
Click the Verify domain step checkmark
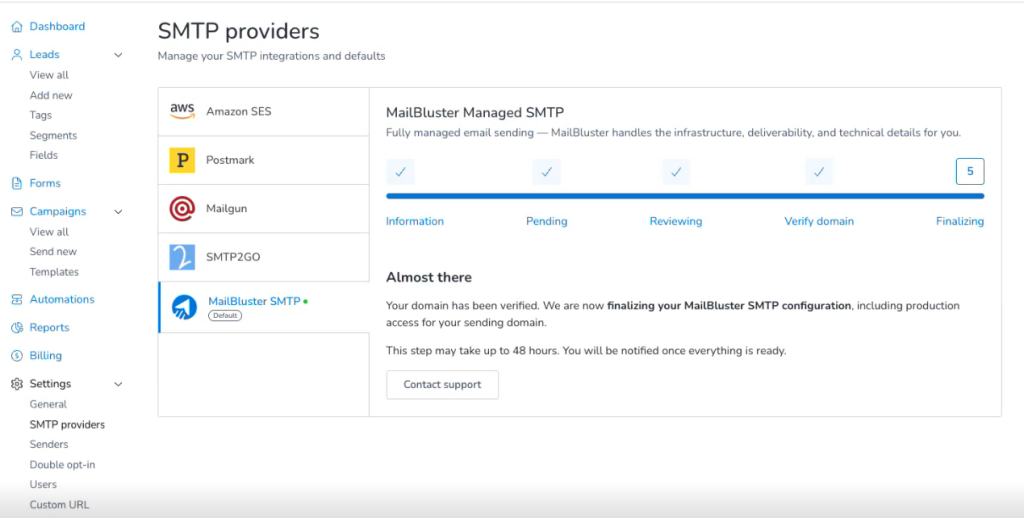819,172
